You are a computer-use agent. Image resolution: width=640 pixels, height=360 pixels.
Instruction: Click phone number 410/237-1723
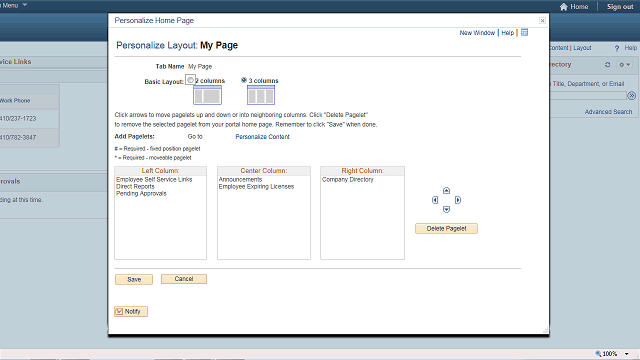pos(18,118)
